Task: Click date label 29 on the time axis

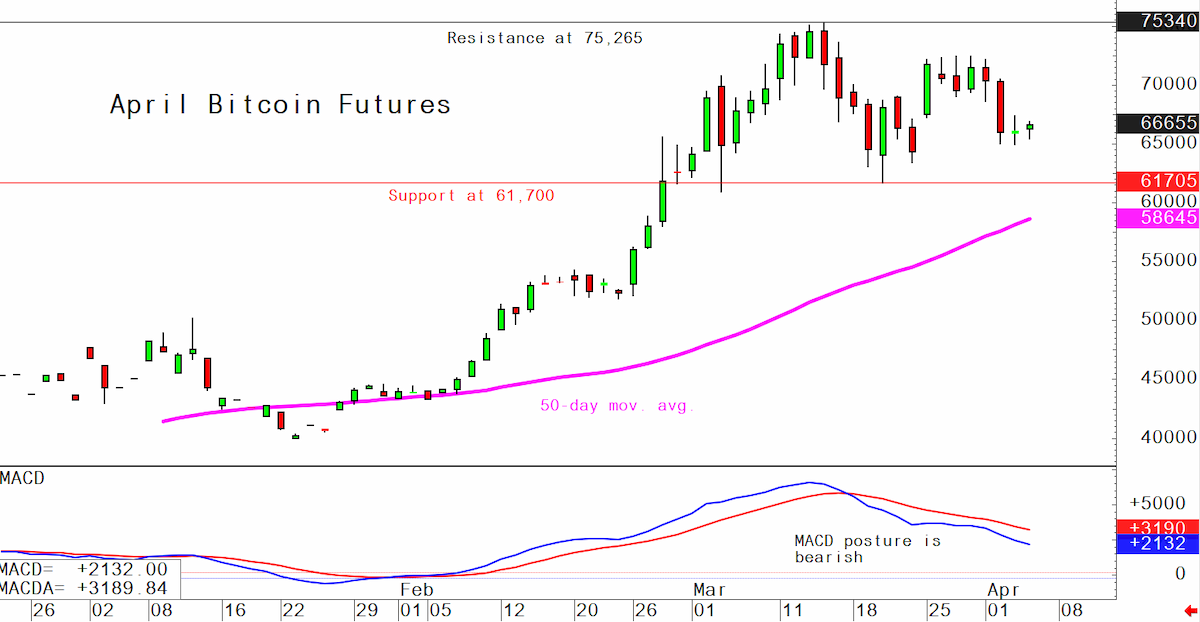Action: 367,609
